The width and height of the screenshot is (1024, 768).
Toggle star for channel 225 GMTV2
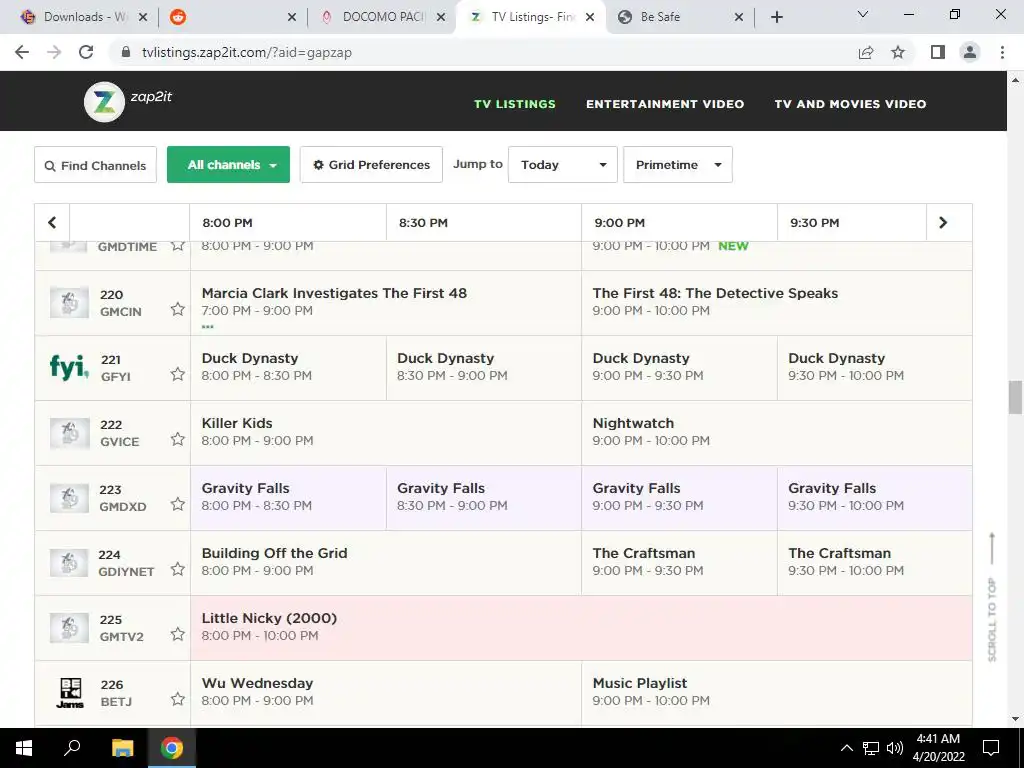178,634
